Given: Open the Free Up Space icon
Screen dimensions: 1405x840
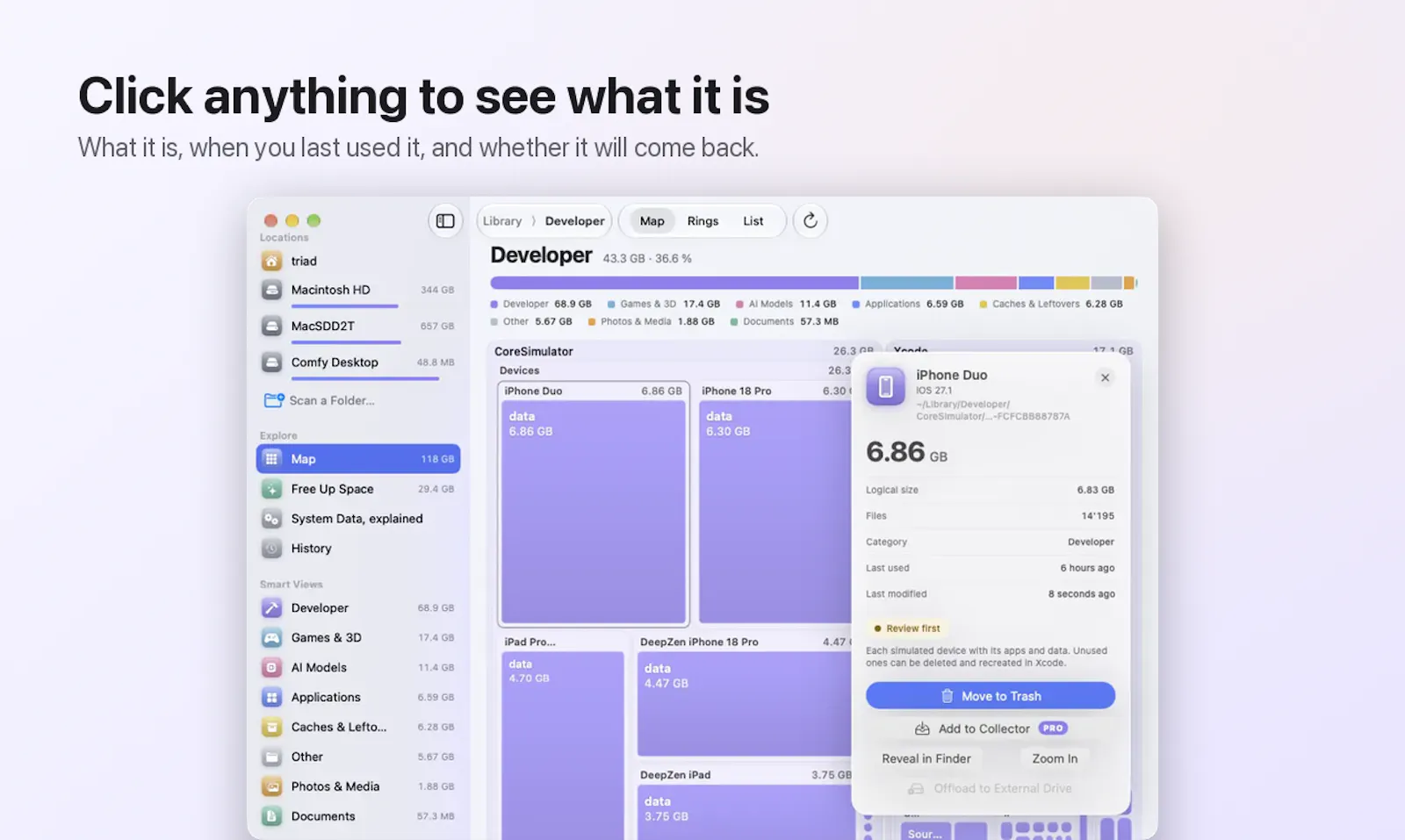Looking at the screenshot, I should click(272, 489).
